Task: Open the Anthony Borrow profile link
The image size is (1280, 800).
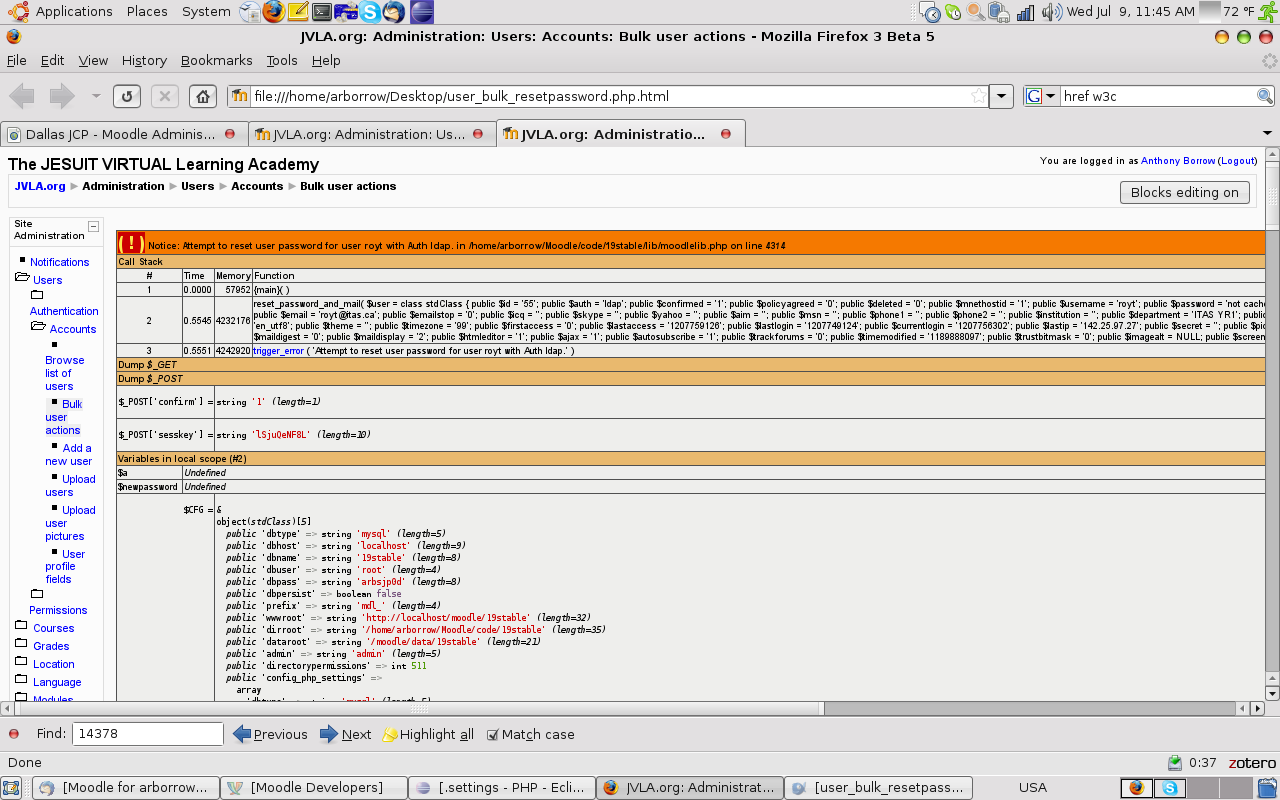Action: click(1179, 160)
